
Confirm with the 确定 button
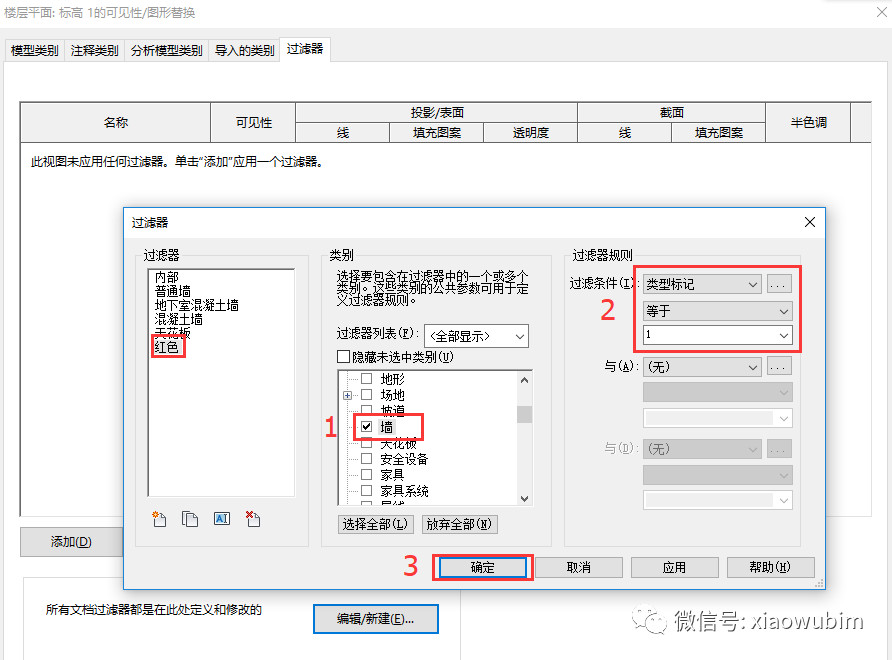[482, 567]
